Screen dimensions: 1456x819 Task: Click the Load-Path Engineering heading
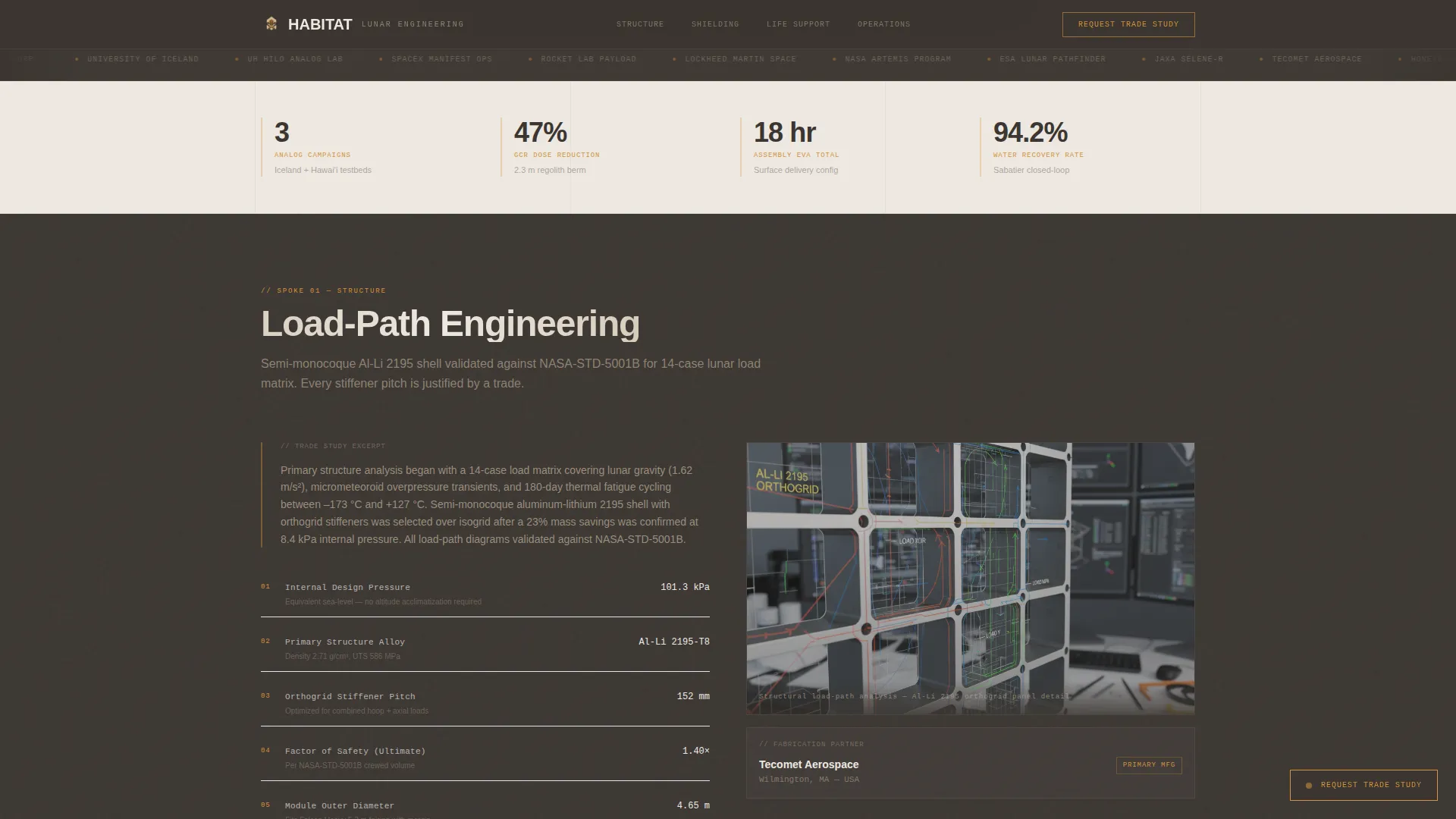(450, 324)
